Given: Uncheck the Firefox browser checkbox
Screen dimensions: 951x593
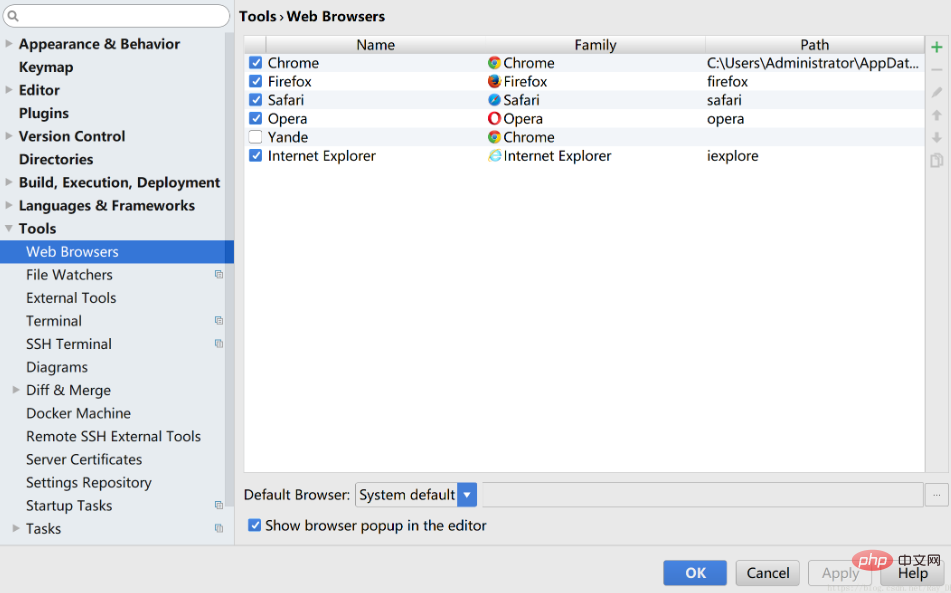Looking at the screenshot, I should pos(255,81).
